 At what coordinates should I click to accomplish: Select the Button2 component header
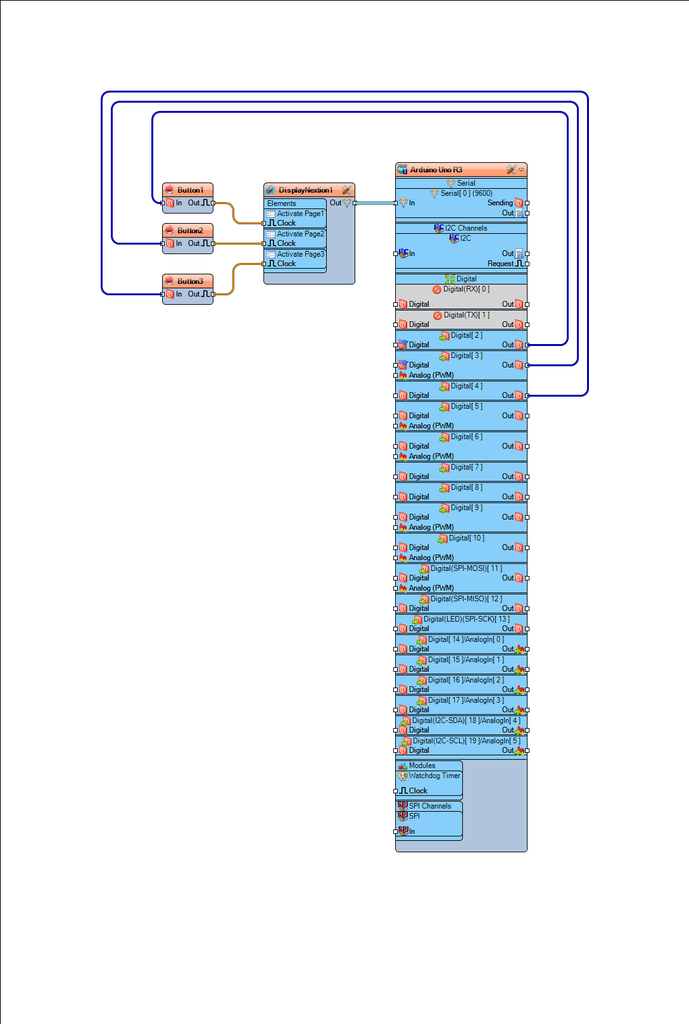[187, 231]
